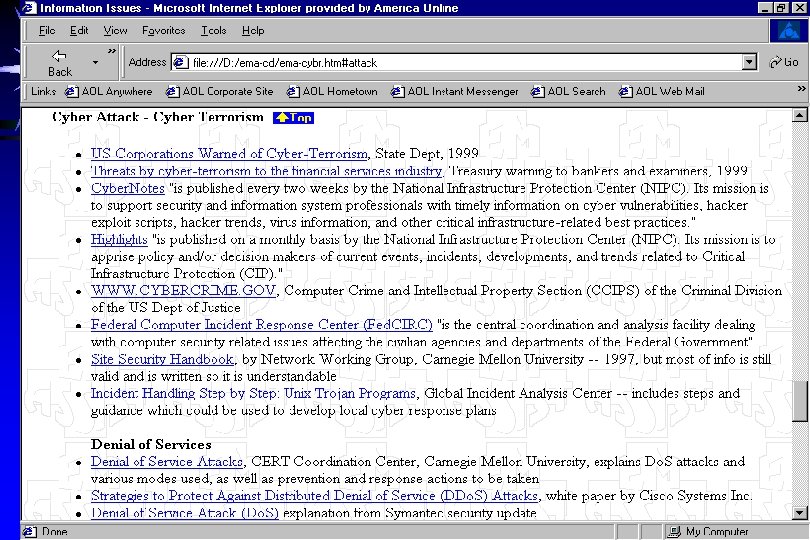Click the address bar URL field

coord(465,63)
